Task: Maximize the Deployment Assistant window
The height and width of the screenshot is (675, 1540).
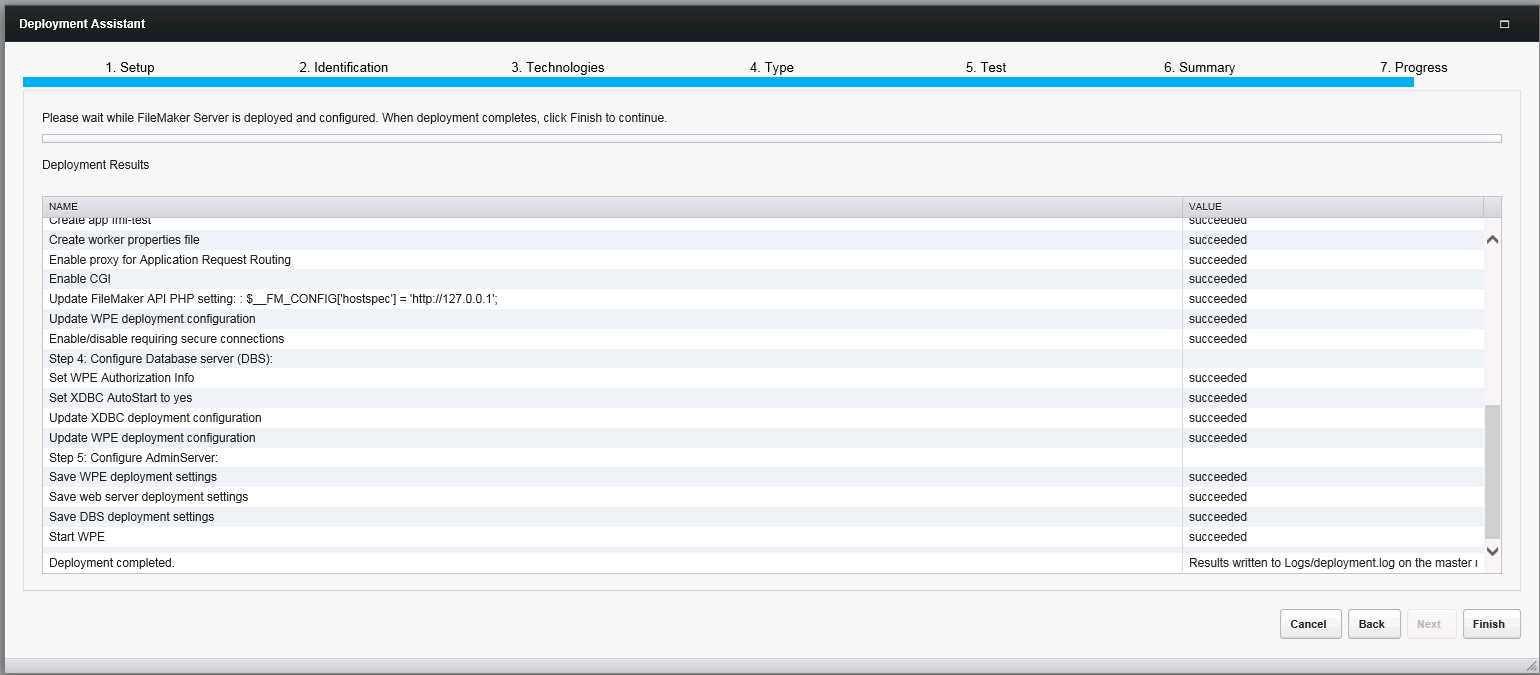Action: [x=1504, y=24]
